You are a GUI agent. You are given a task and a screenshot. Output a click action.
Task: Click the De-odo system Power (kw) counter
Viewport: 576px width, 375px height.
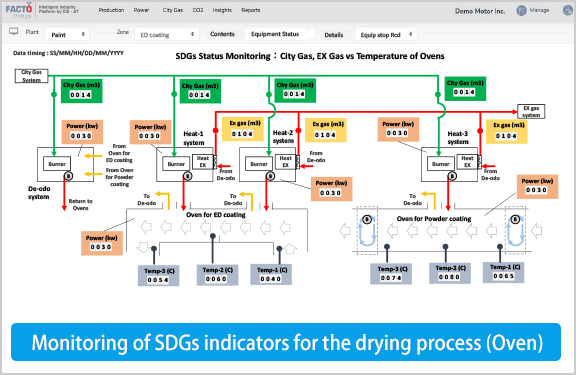tap(82, 131)
